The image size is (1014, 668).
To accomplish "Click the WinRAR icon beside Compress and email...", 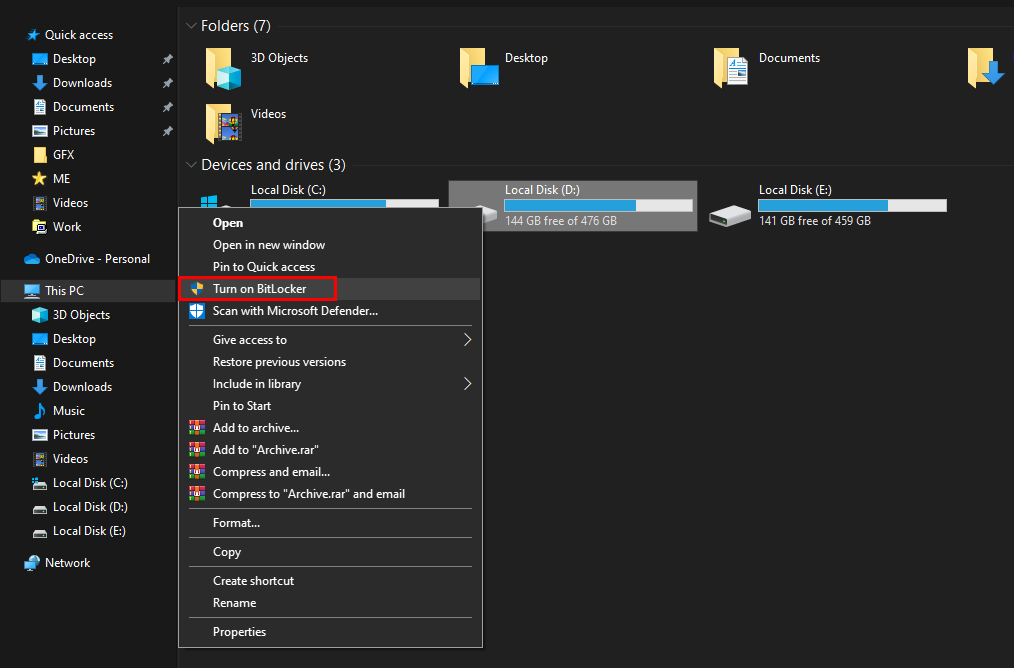I will coord(197,471).
